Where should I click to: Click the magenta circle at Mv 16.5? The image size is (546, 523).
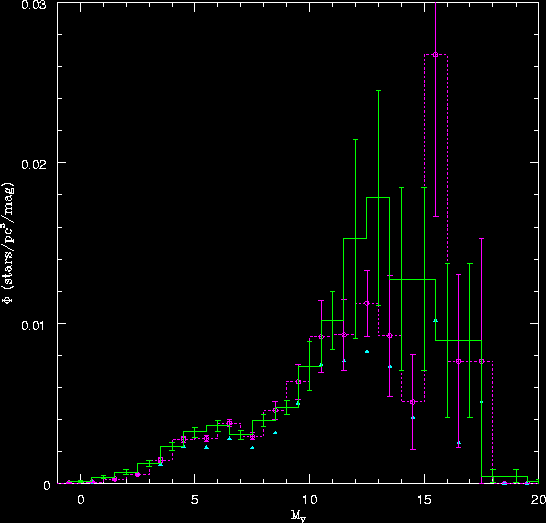tap(459, 361)
